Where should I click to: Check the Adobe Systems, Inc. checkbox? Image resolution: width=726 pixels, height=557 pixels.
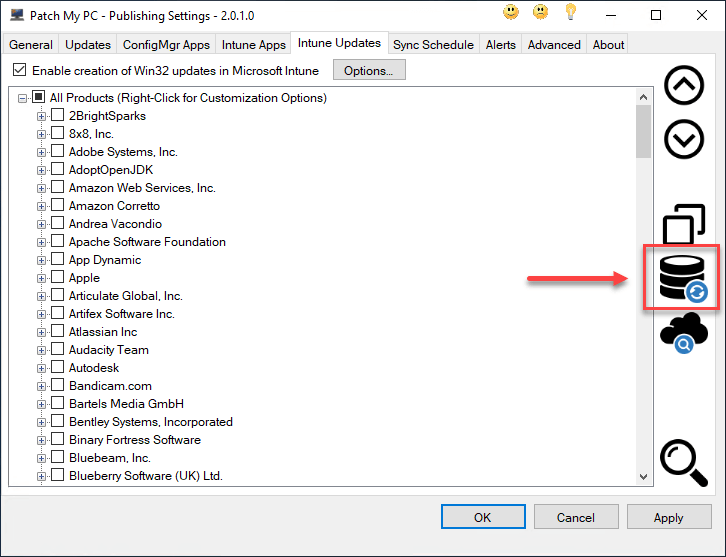click(57, 151)
